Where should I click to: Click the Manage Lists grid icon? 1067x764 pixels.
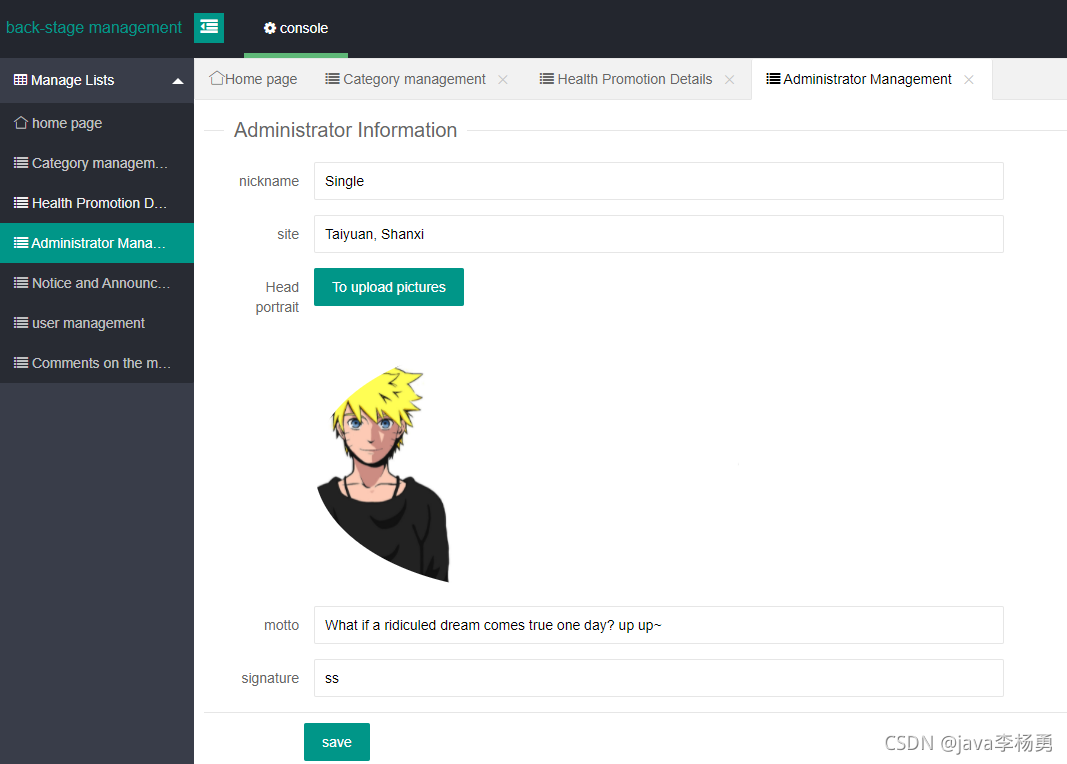click(x=20, y=80)
